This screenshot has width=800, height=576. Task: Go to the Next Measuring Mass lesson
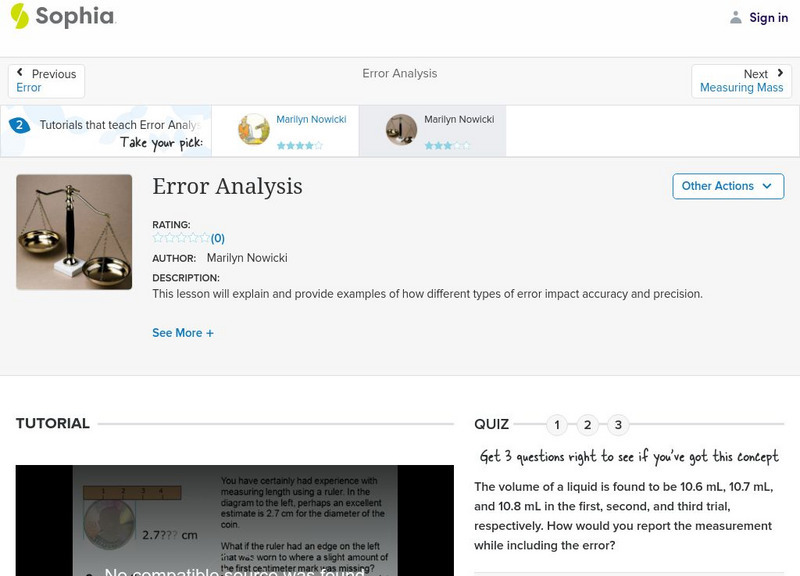tap(742, 80)
